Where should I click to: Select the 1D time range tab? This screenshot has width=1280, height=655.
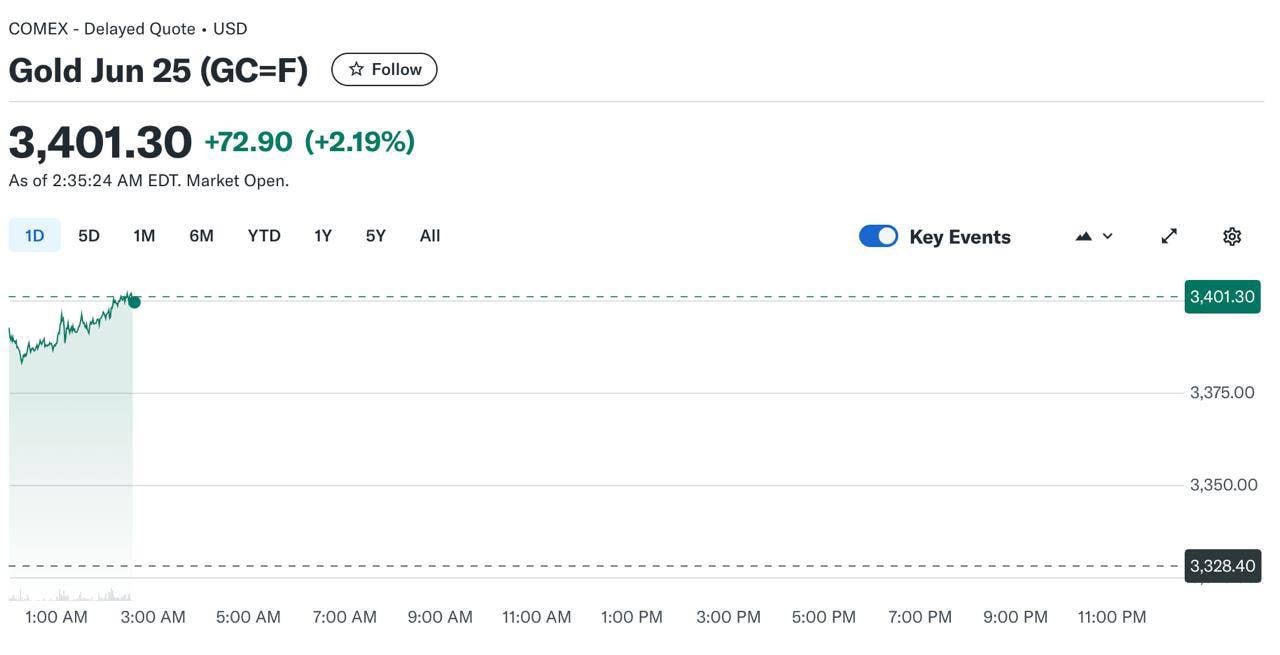[x=35, y=236]
